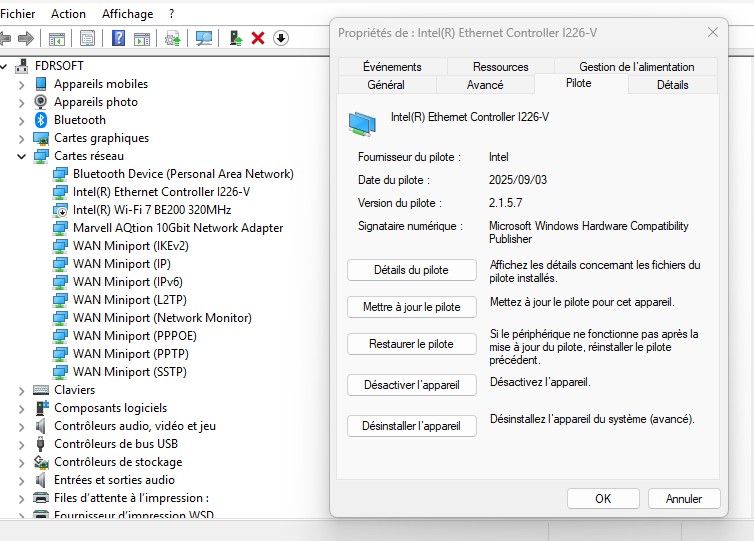Click the Mettre à jour le pilote button
The height and width of the screenshot is (541, 754).
(x=411, y=307)
